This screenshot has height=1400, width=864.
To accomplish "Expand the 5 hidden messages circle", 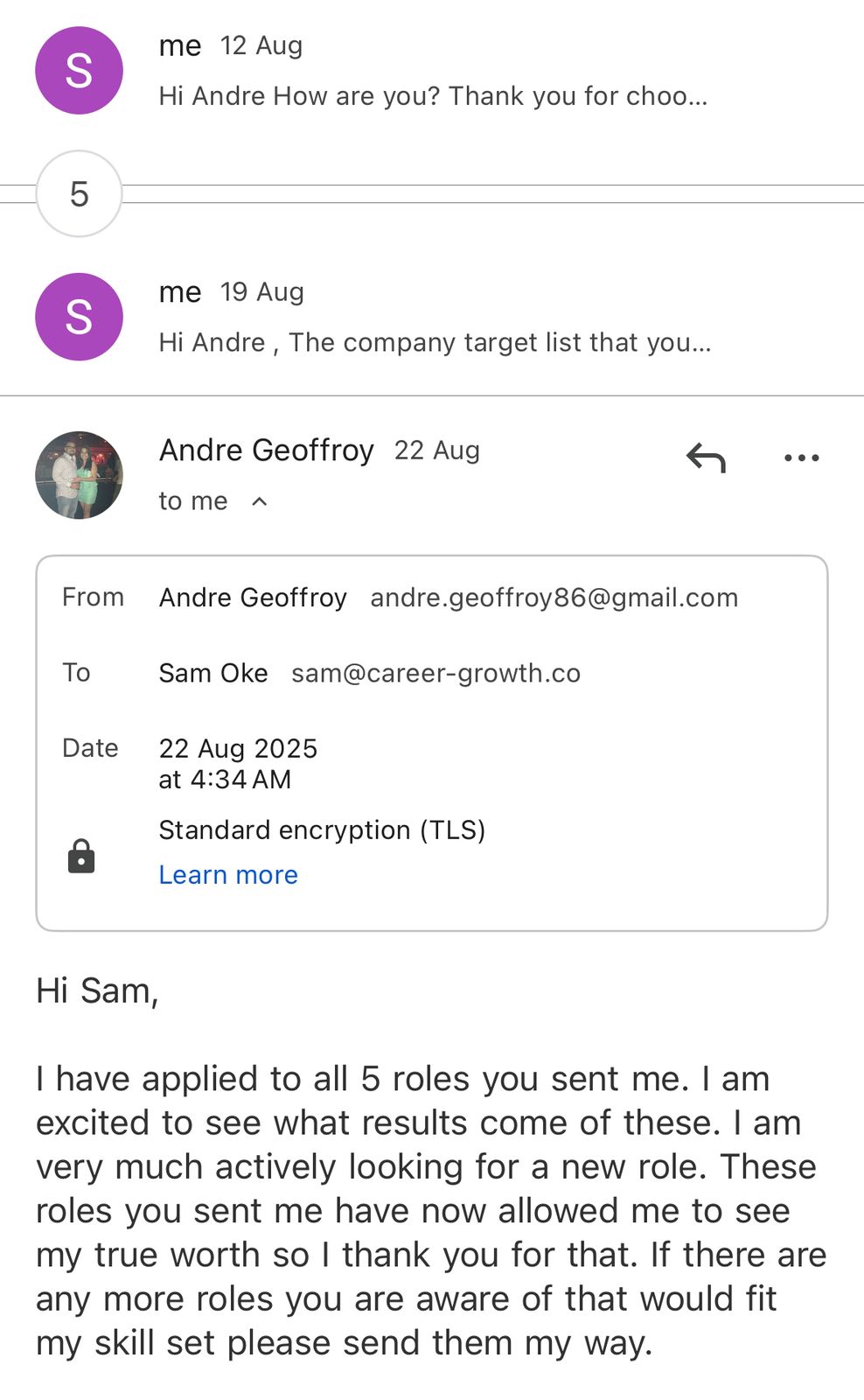I will coord(79,193).
